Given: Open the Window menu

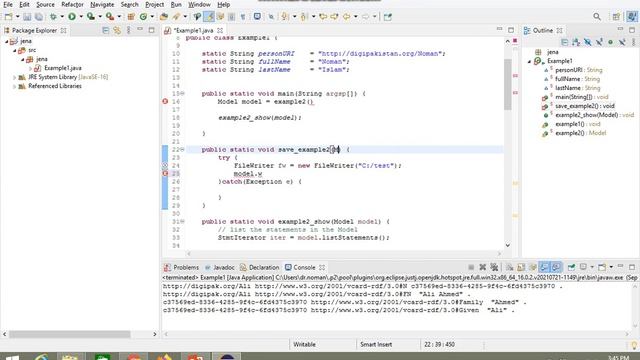Looking at the screenshot, I should click(199, 4).
